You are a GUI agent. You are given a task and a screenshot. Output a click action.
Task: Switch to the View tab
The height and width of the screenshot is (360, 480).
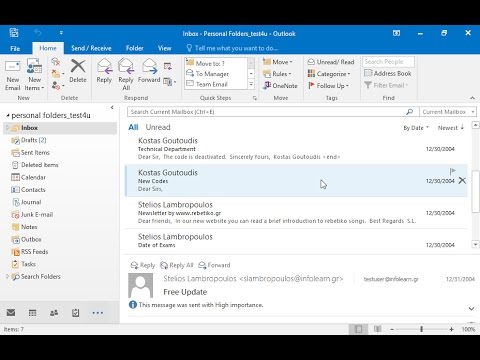164,48
